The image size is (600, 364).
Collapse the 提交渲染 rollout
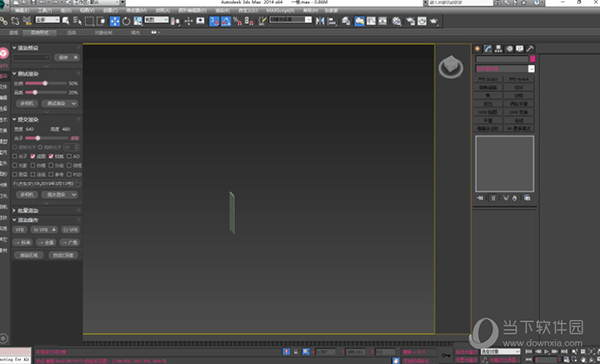(x=15, y=120)
